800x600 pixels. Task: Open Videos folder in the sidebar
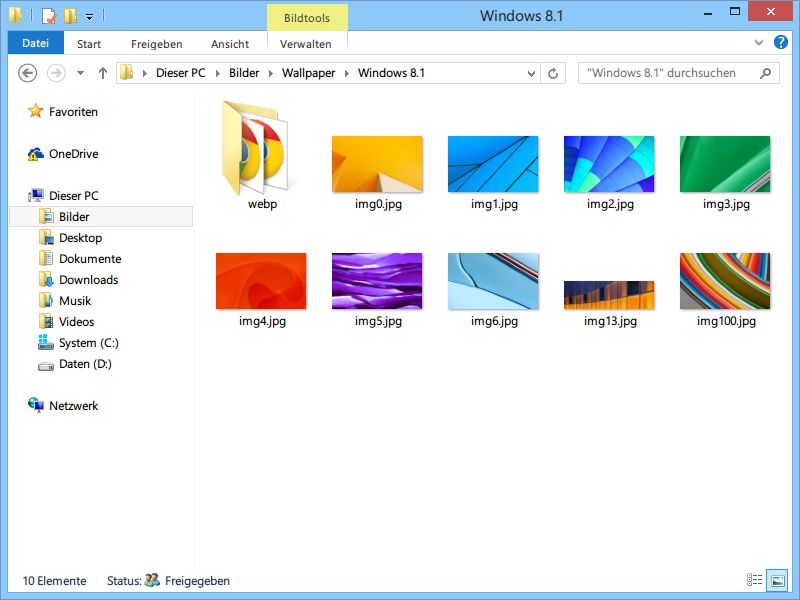point(77,321)
